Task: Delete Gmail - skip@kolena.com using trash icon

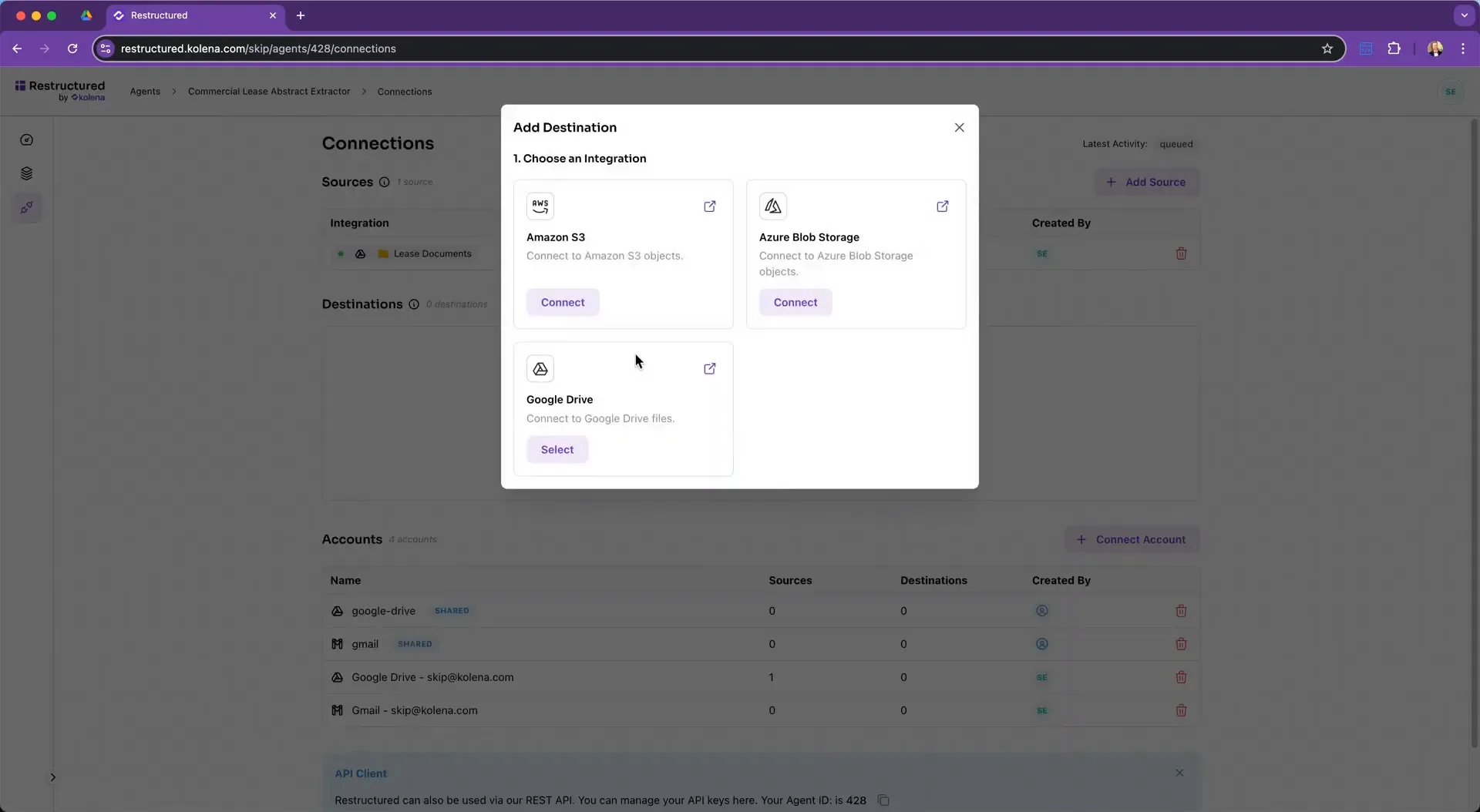Action: coord(1182,710)
